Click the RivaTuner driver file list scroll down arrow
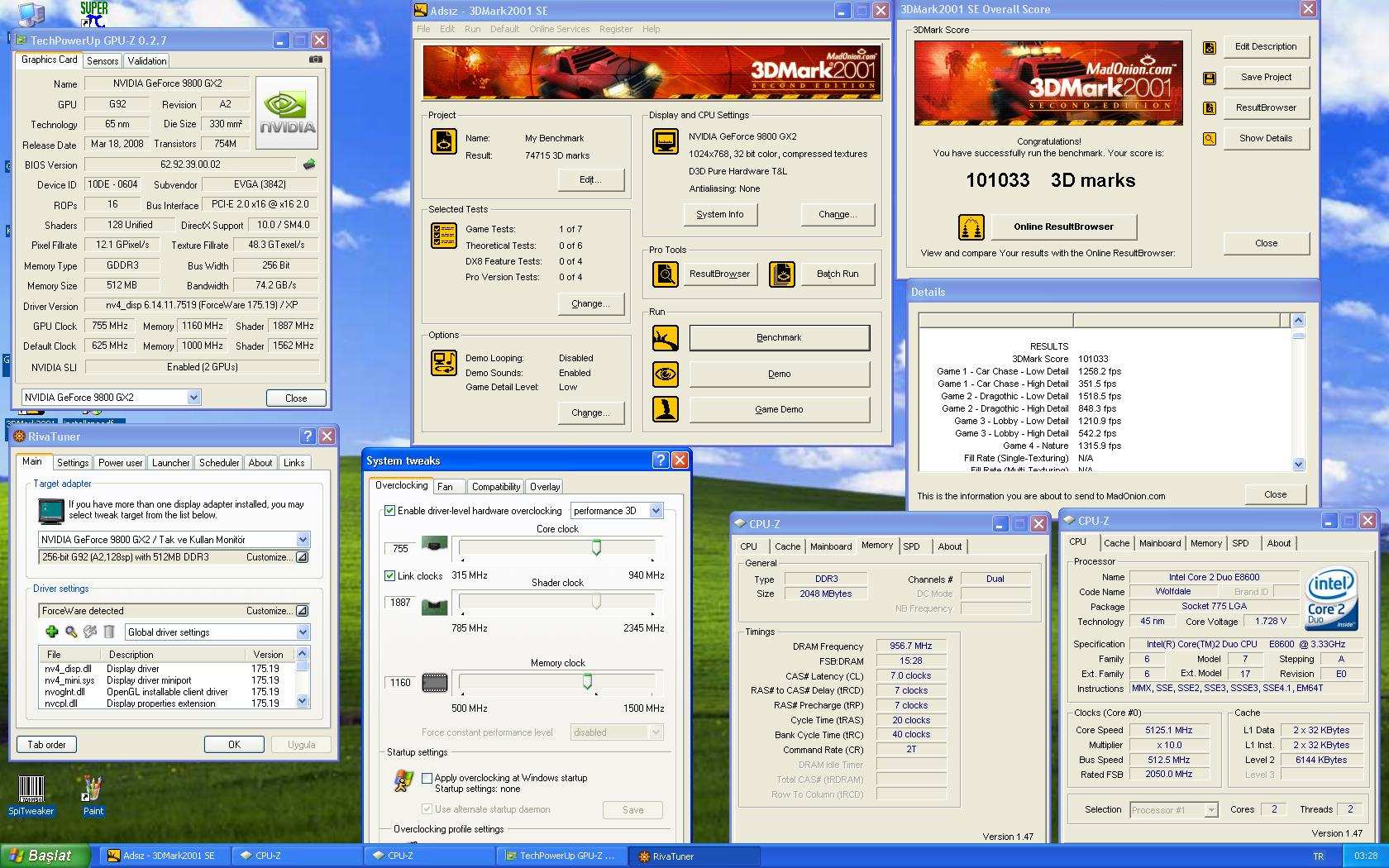Screen dimensions: 1389x868 click(303, 701)
